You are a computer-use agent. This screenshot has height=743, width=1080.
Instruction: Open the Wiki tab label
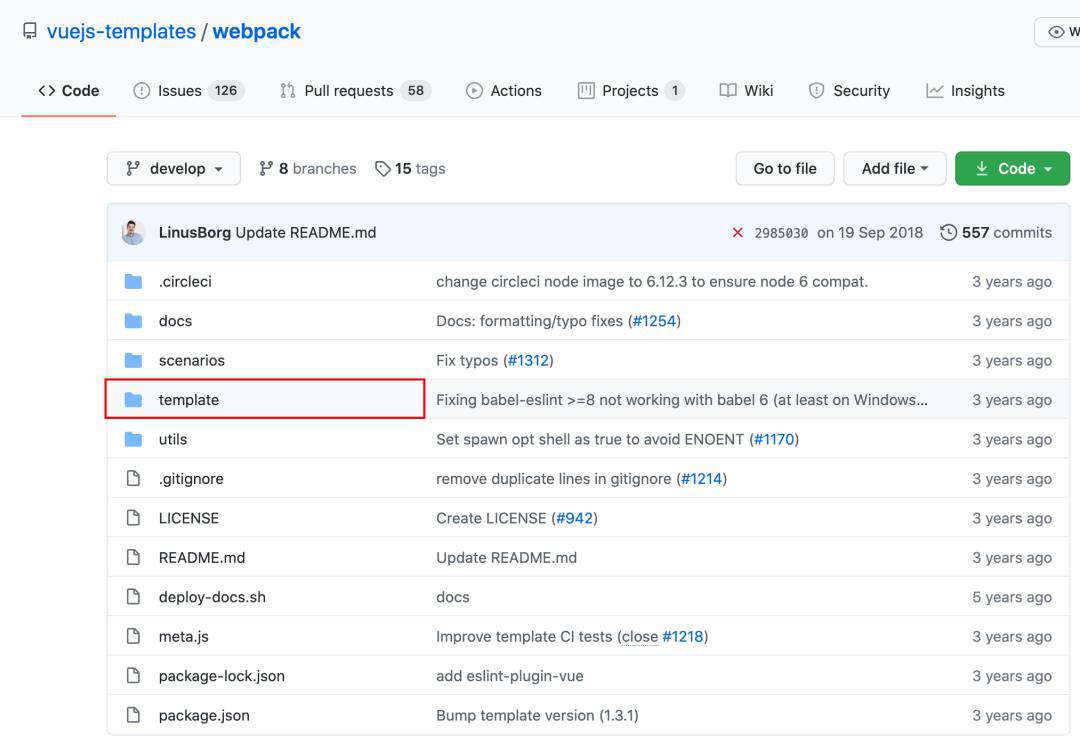pos(758,91)
